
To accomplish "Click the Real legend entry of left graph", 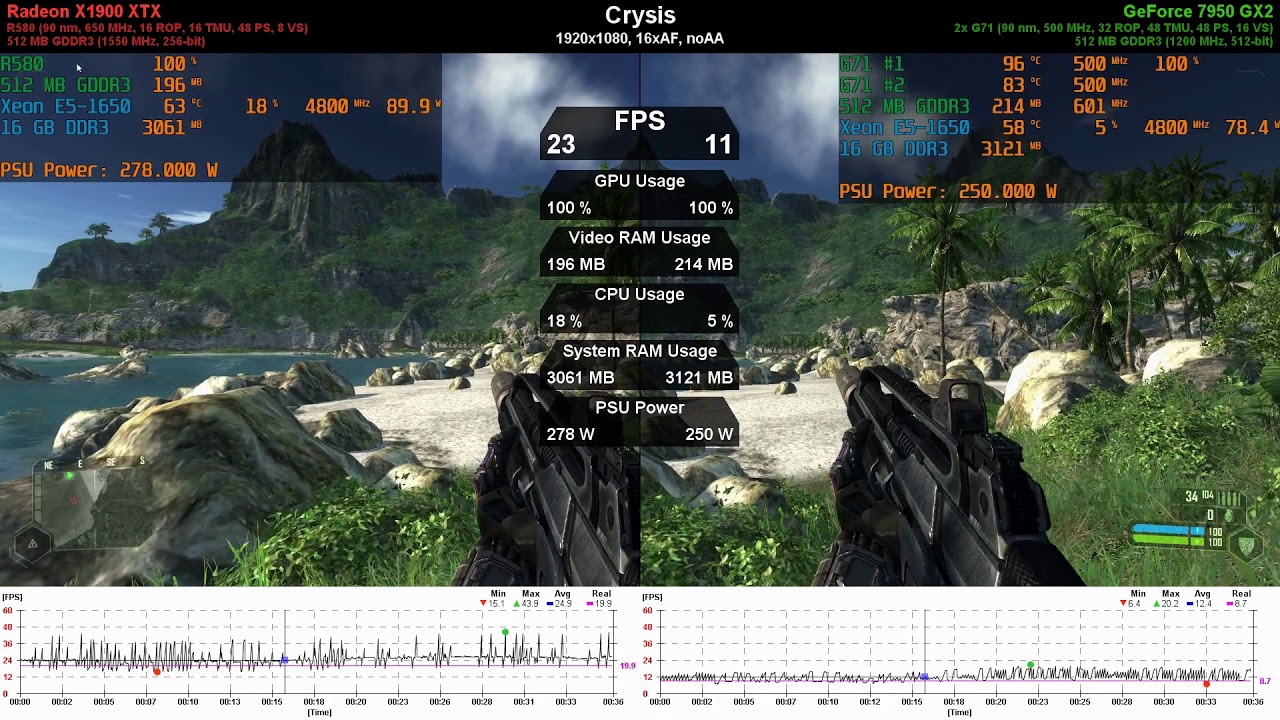I will tap(598, 604).
